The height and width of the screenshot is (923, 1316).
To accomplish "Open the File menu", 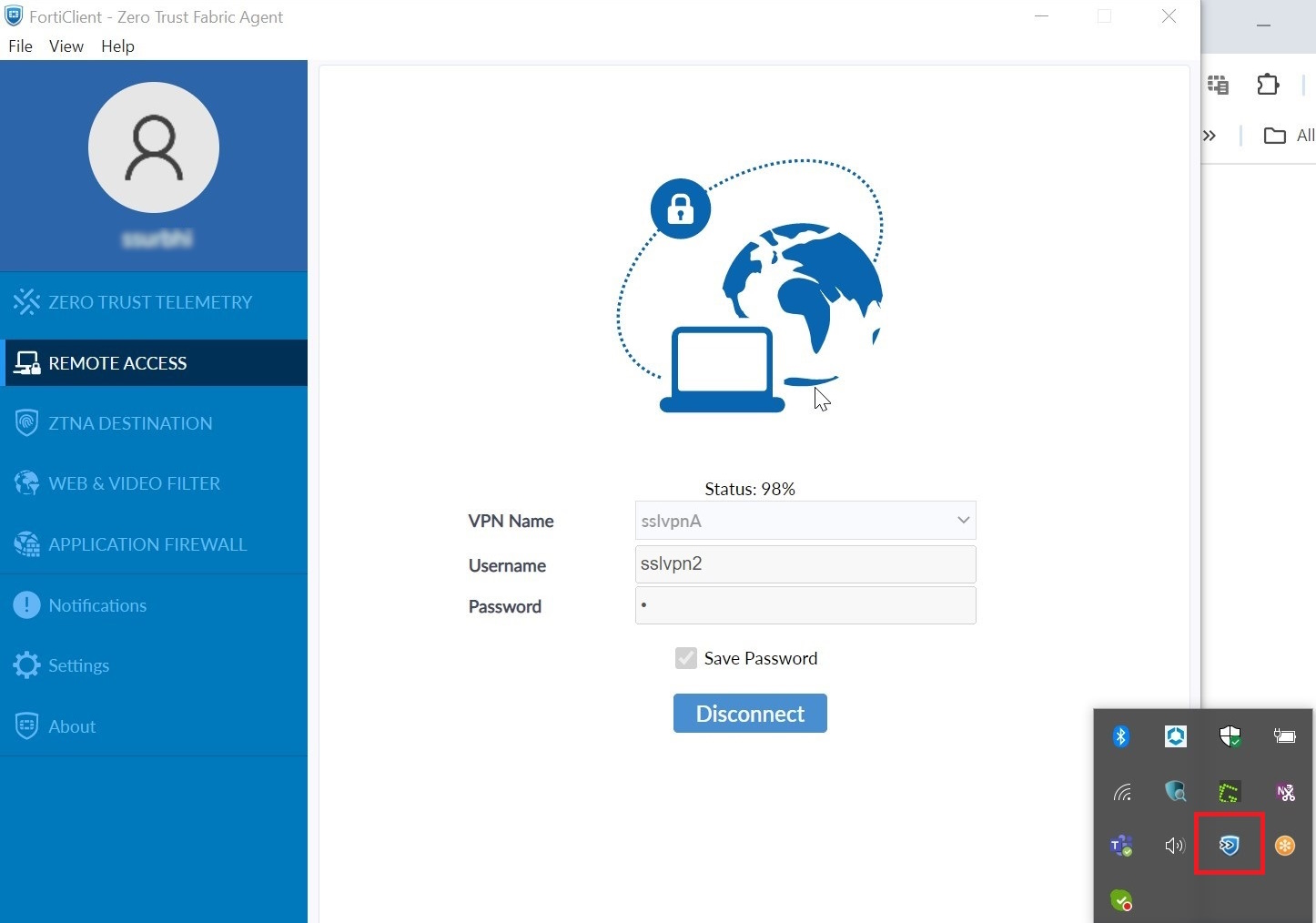I will click(x=20, y=46).
